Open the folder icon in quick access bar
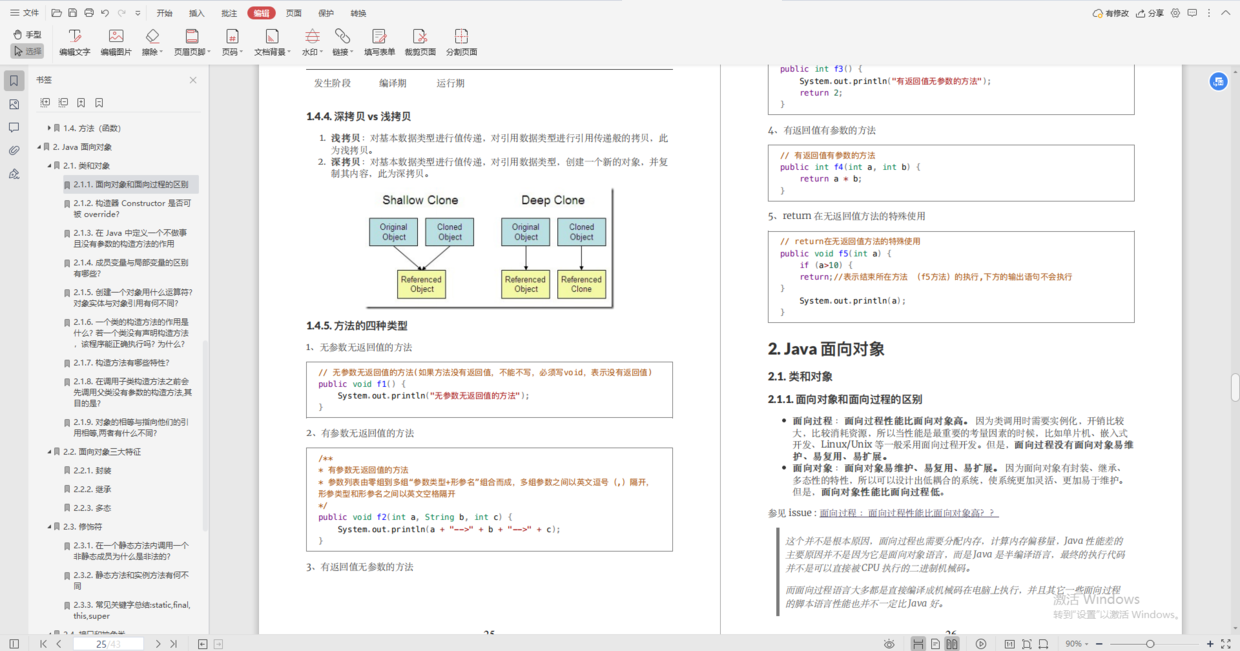This screenshot has height=651, width=1240. (57, 13)
